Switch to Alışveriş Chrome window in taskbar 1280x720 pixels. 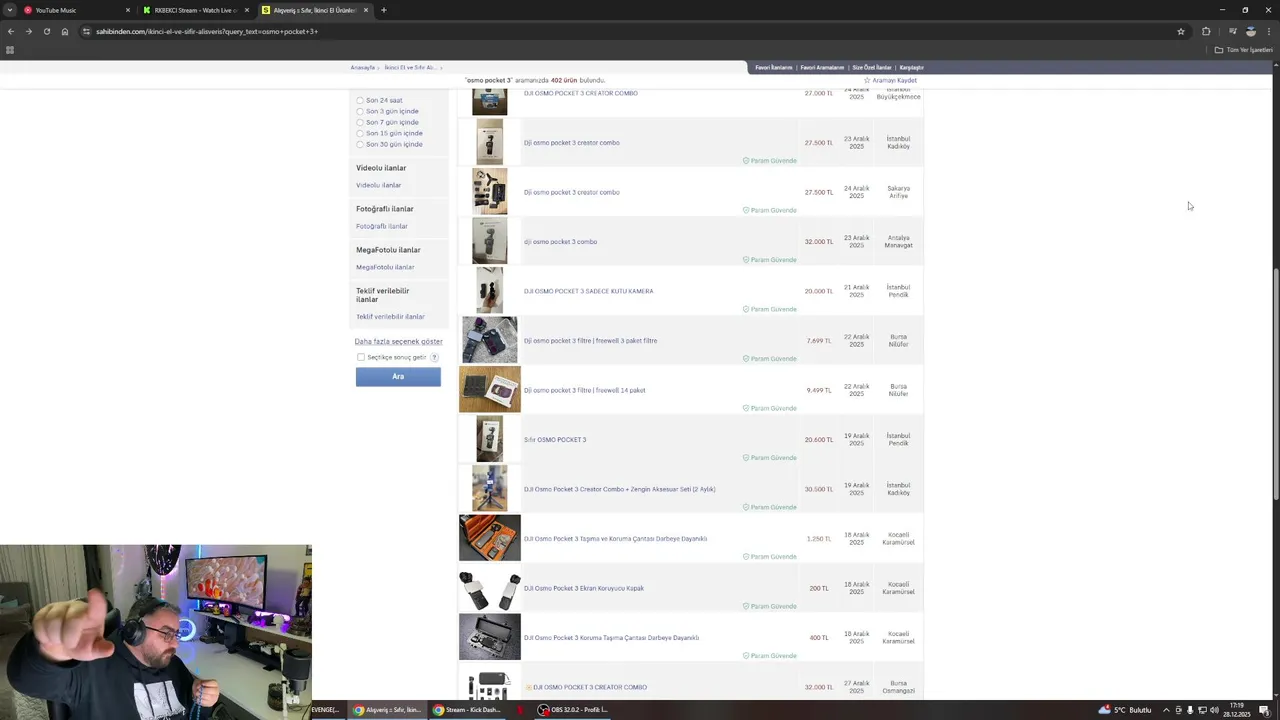click(x=387, y=710)
